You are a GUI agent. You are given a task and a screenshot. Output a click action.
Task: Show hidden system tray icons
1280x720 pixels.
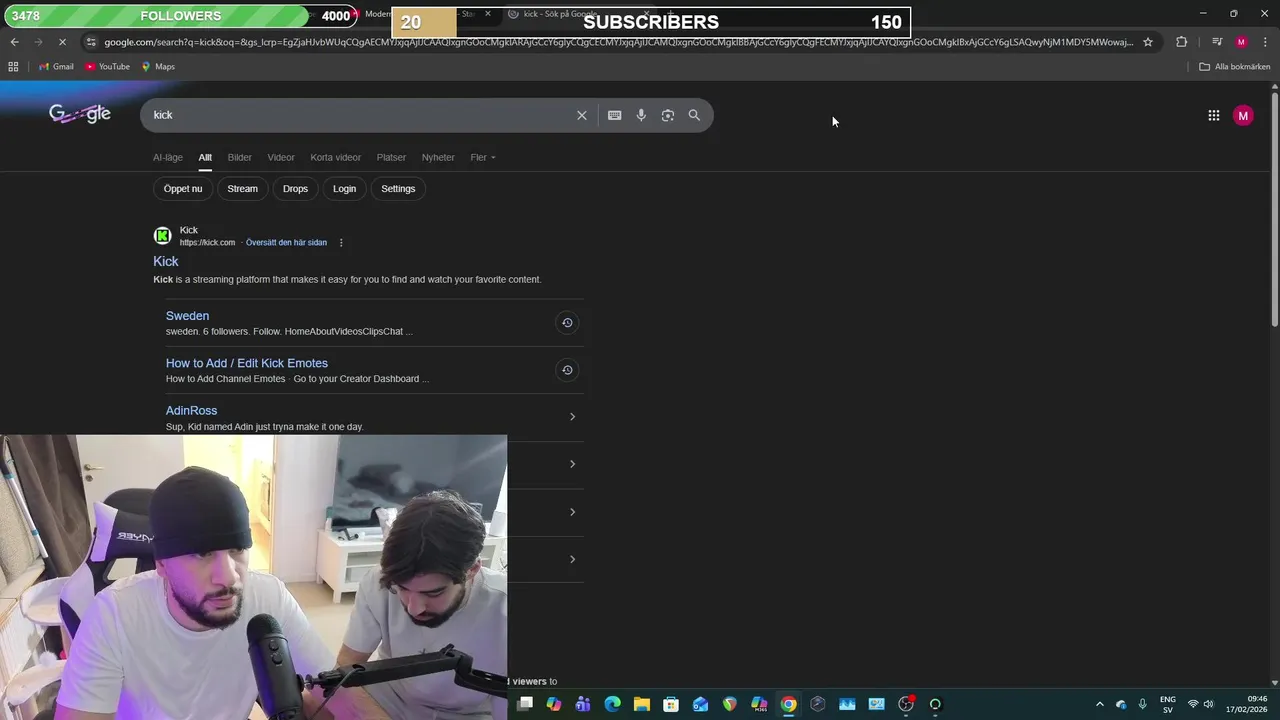click(x=1100, y=704)
